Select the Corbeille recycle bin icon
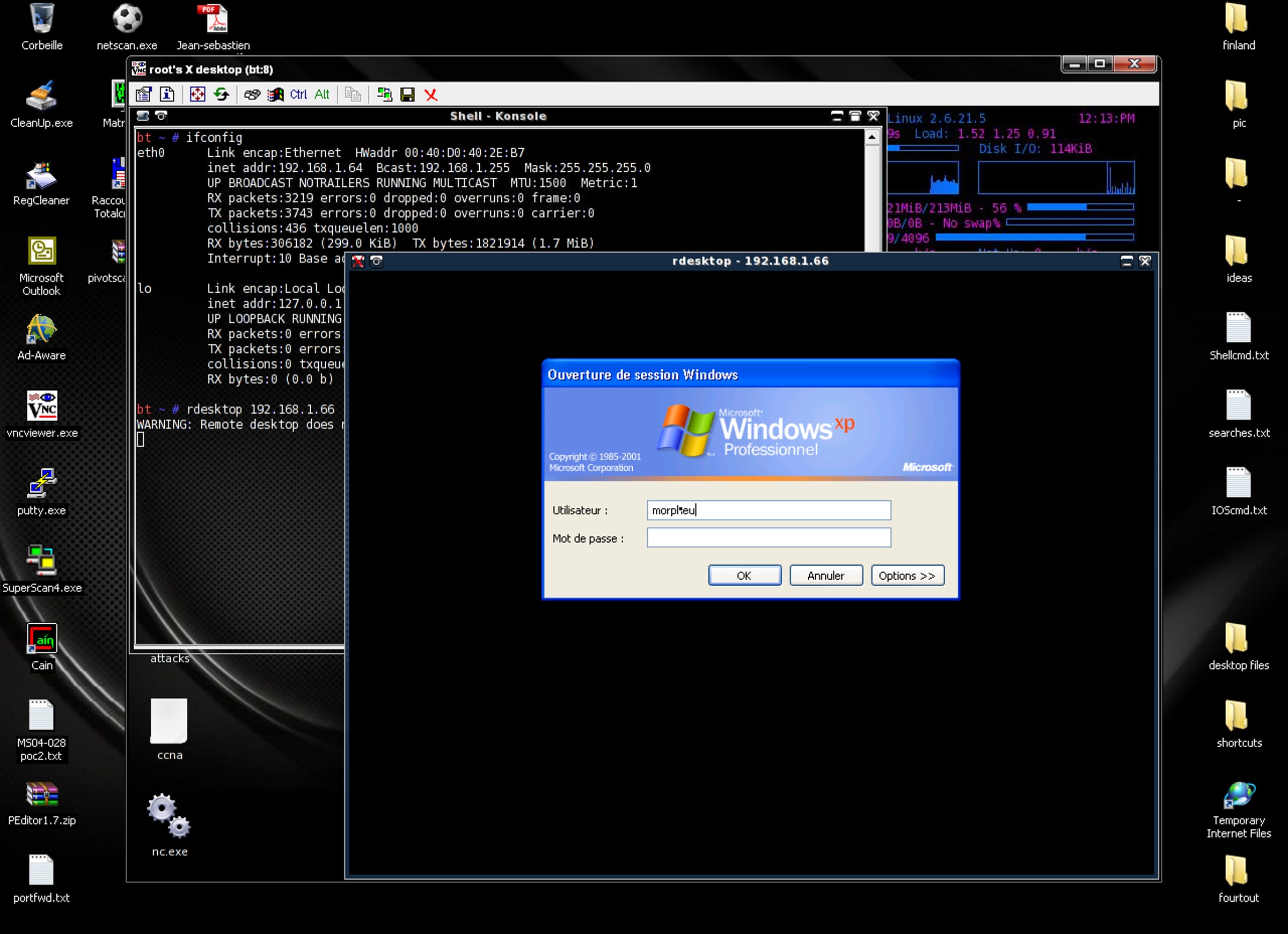 tap(42, 27)
